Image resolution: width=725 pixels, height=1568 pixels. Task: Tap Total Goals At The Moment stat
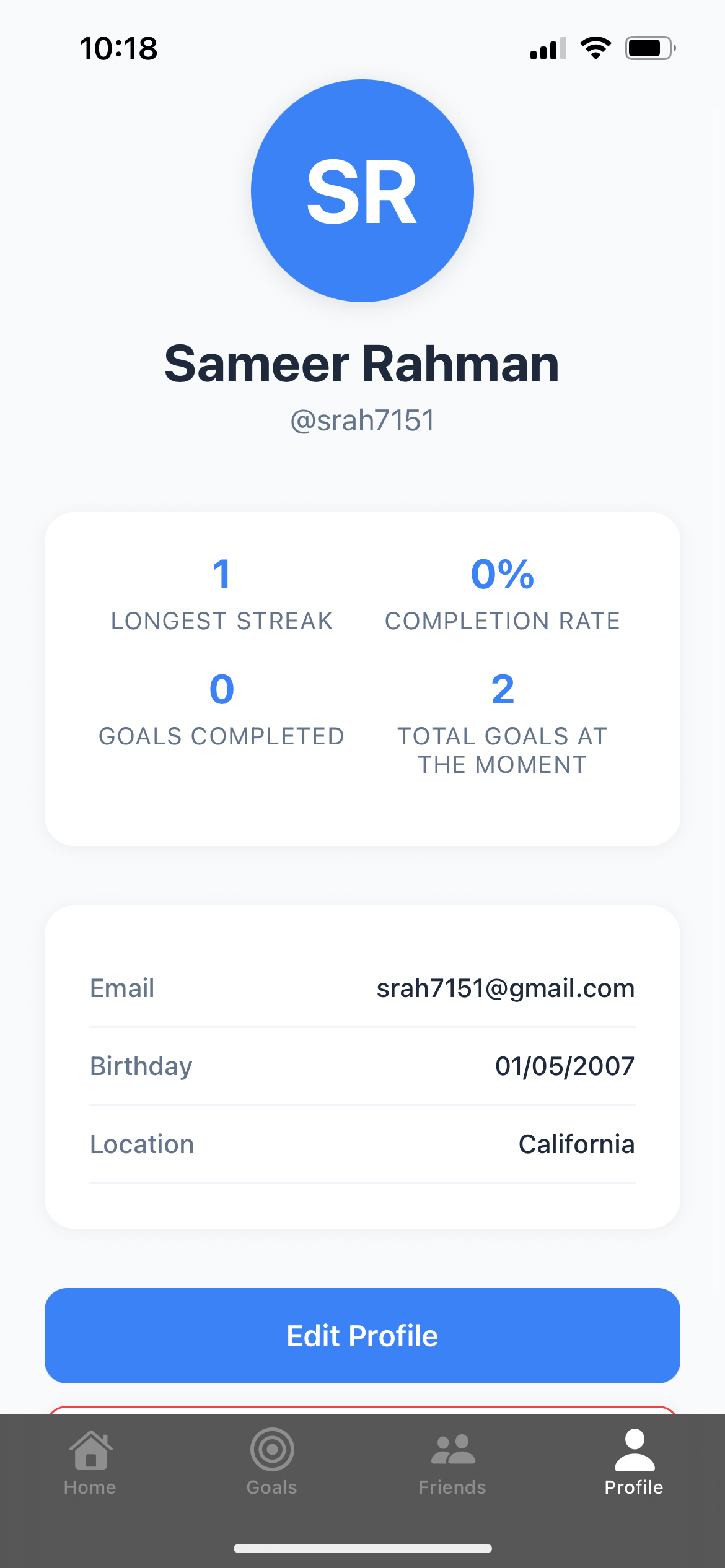pos(503,725)
